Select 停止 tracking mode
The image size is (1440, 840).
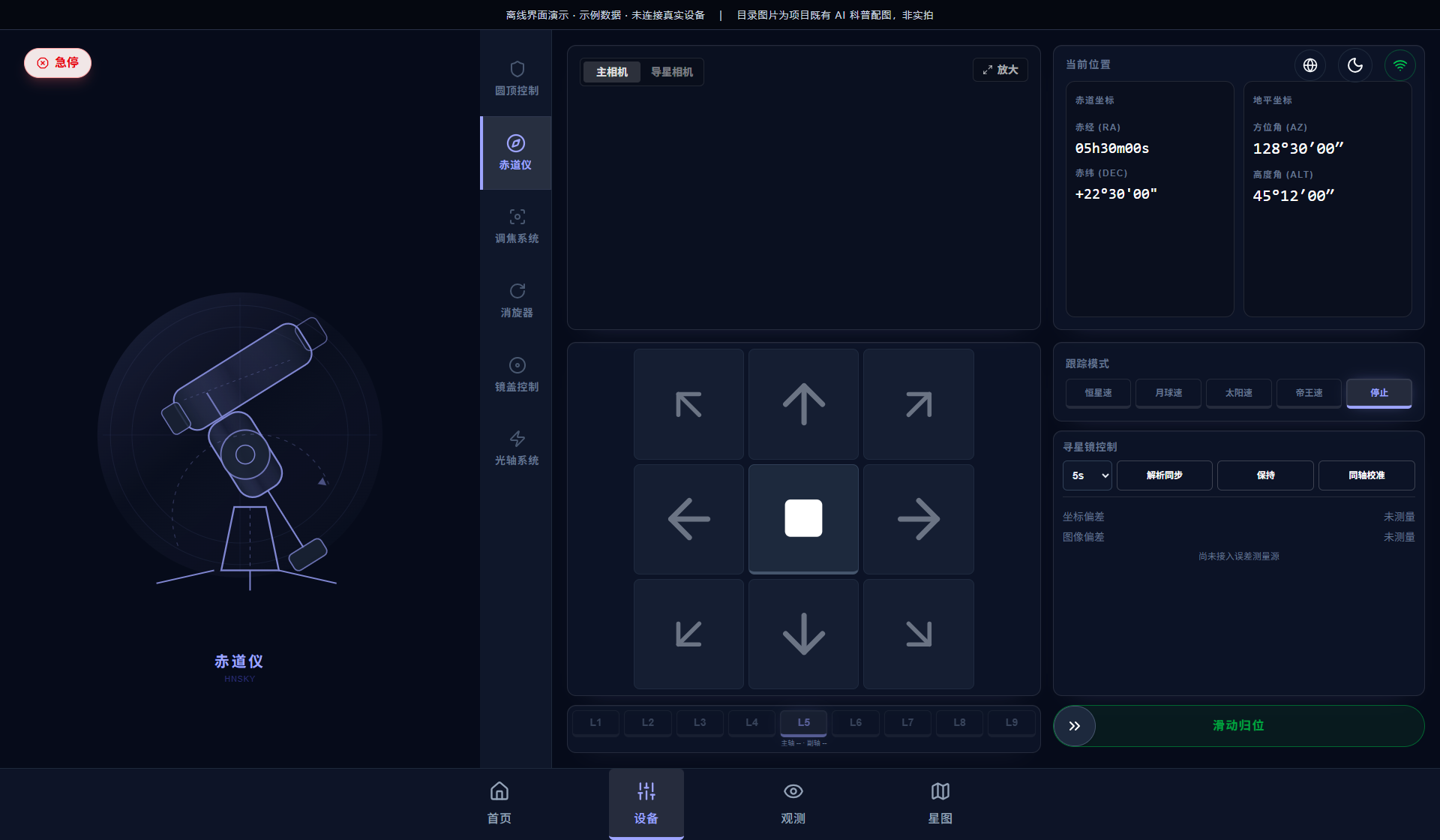(x=1379, y=393)
